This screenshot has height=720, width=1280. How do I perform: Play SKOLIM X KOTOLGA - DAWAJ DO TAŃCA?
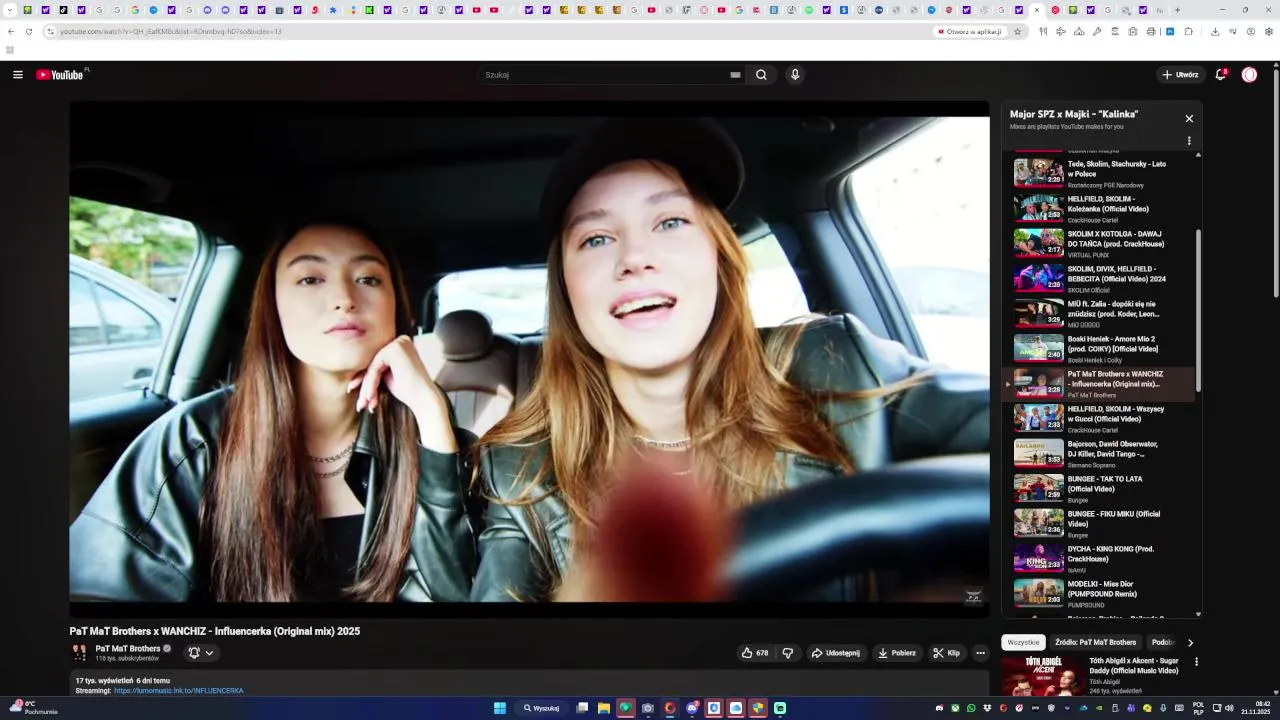(1098, 243)
